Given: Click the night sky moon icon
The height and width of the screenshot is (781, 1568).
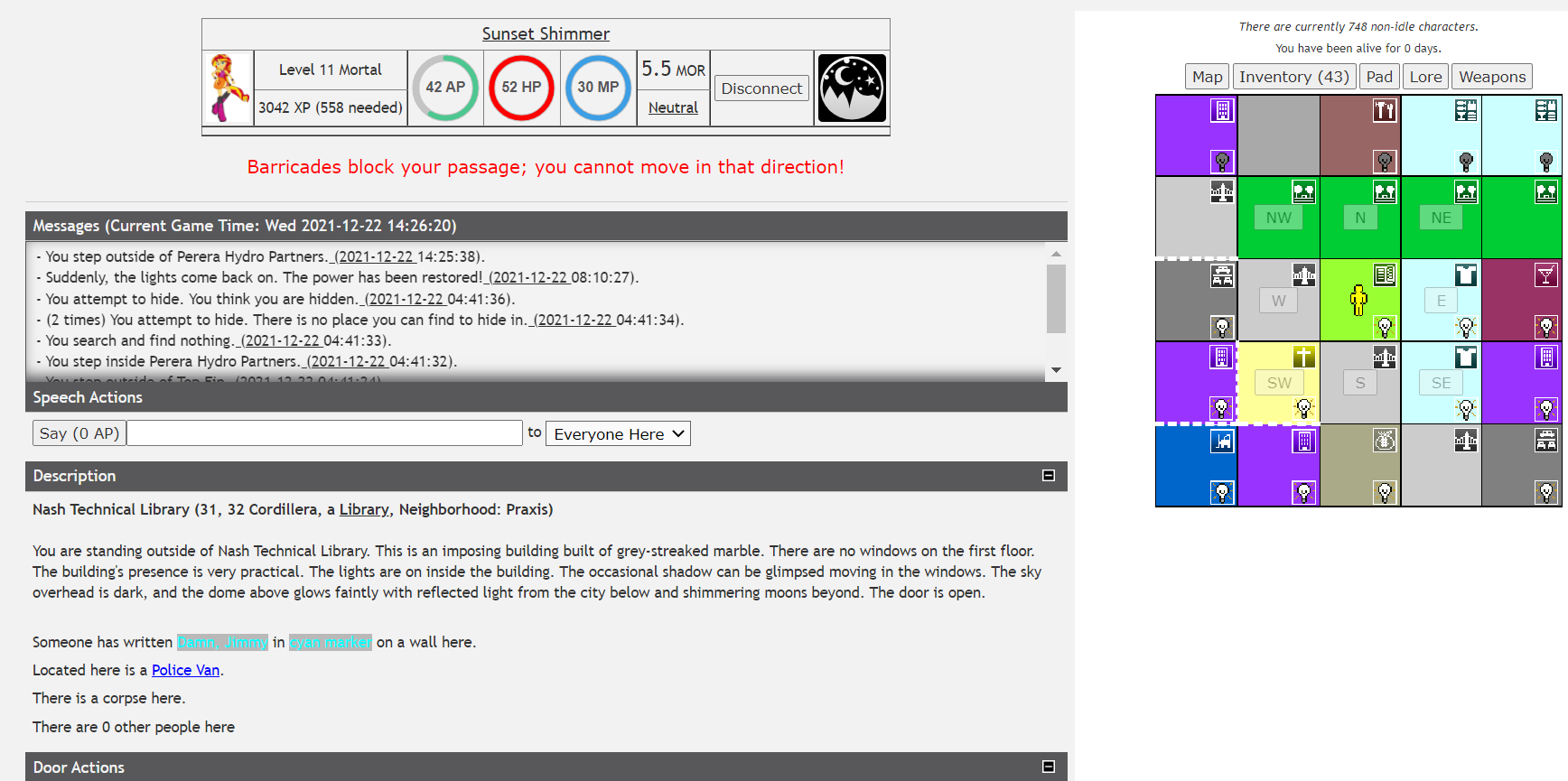Looking at the screenshot, I should tap(851, 88).
